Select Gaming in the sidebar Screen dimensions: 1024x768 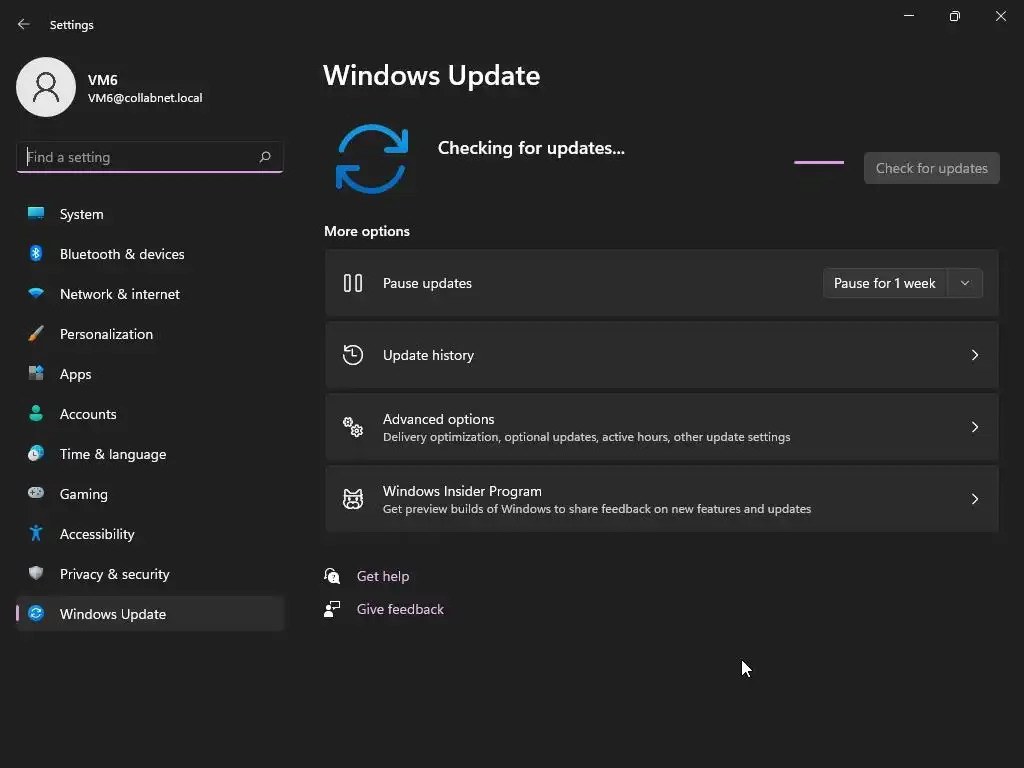150,494
